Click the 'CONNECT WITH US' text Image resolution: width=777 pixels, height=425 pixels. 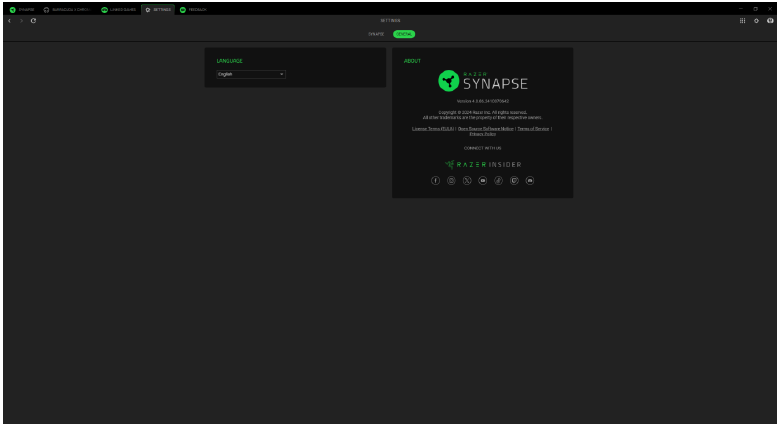click(x=483, y=148)
